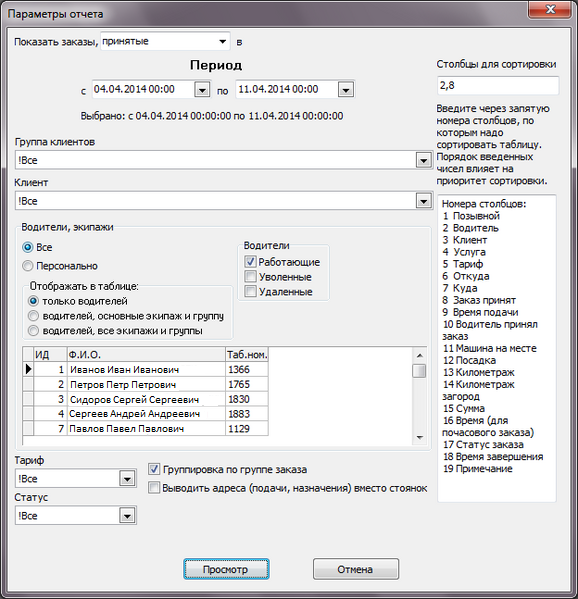The width and height of the screenshot is (578, 599).
Task: Click scroll down arrow in drivers table
Action: [x=419, y=438]
